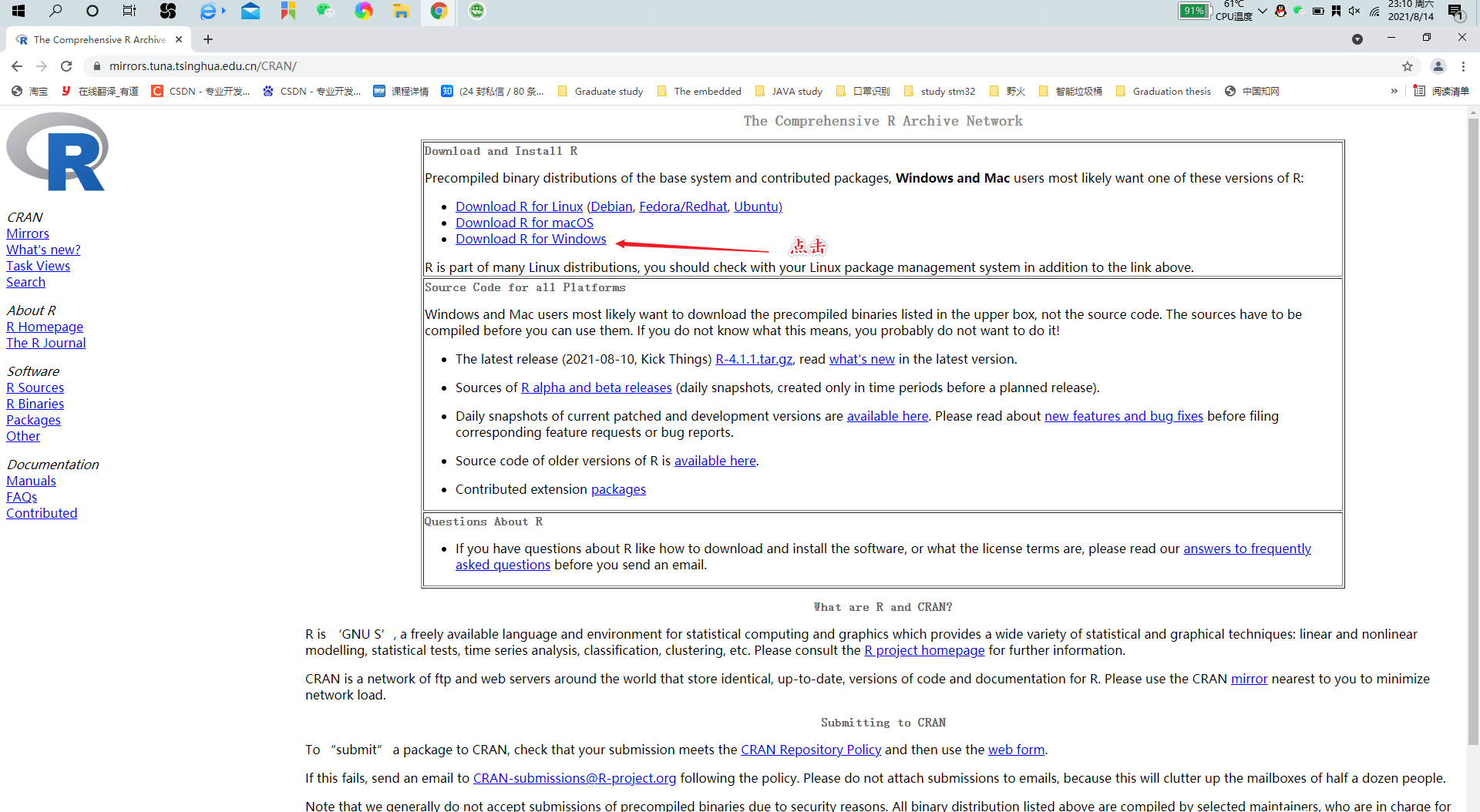Open the WeChat taskbar icon
This screenshot has height=812, width=1480.
tap(325, 11)
